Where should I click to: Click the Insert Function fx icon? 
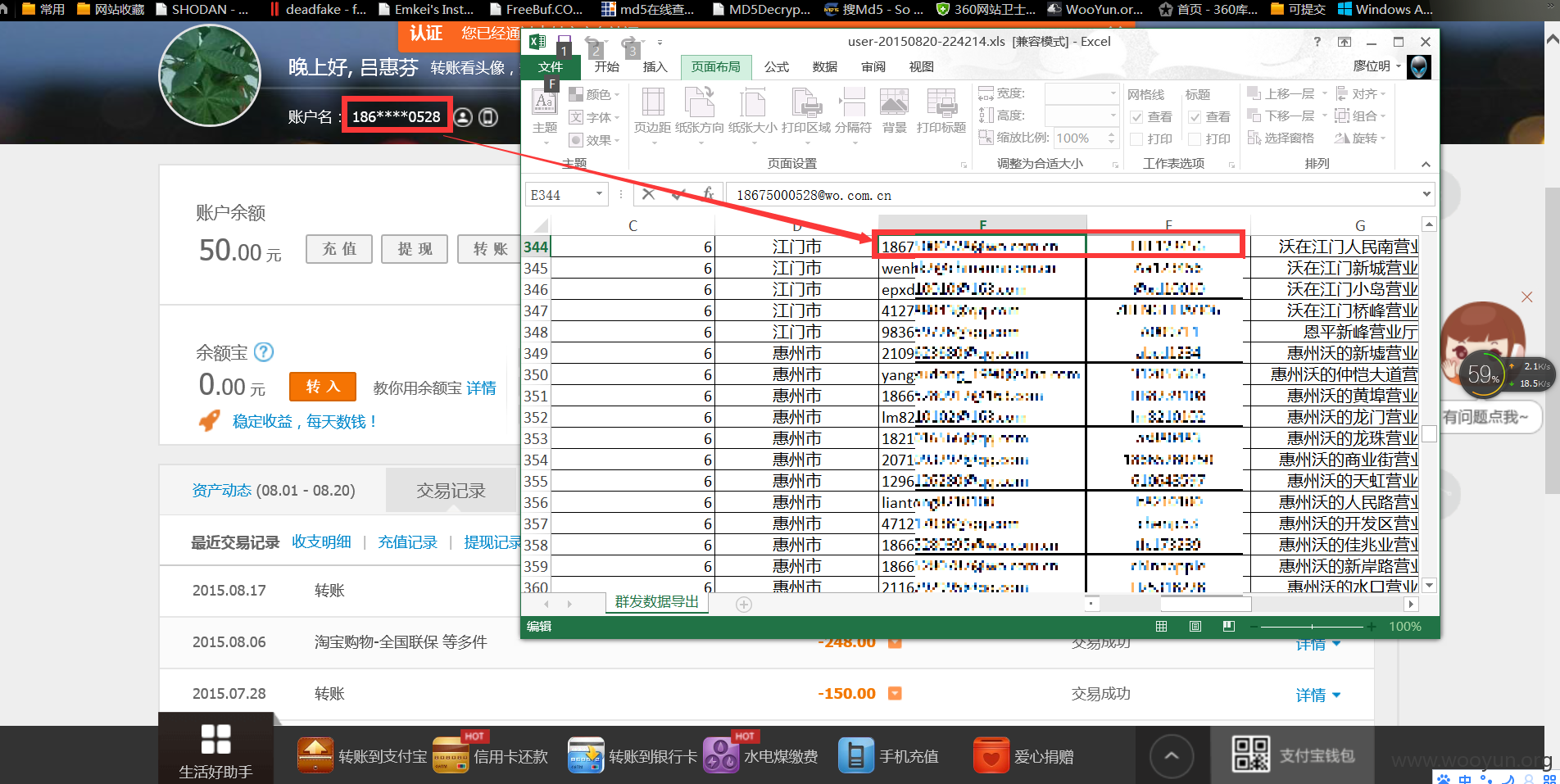tap(709, 194)
